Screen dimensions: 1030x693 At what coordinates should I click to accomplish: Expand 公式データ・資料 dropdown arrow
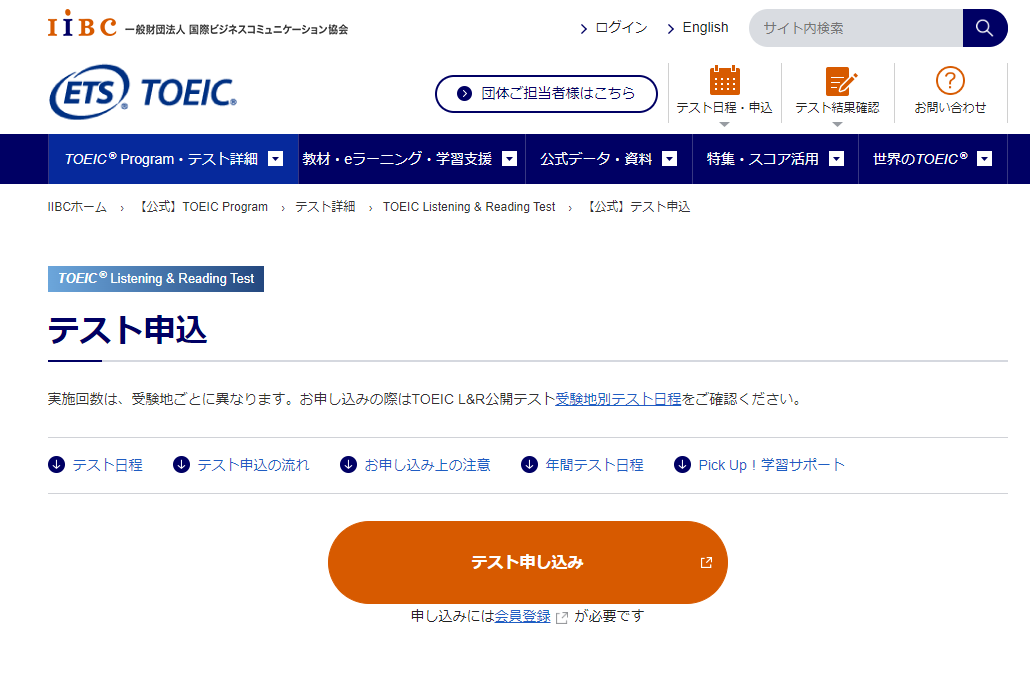[x=669, y=158]
